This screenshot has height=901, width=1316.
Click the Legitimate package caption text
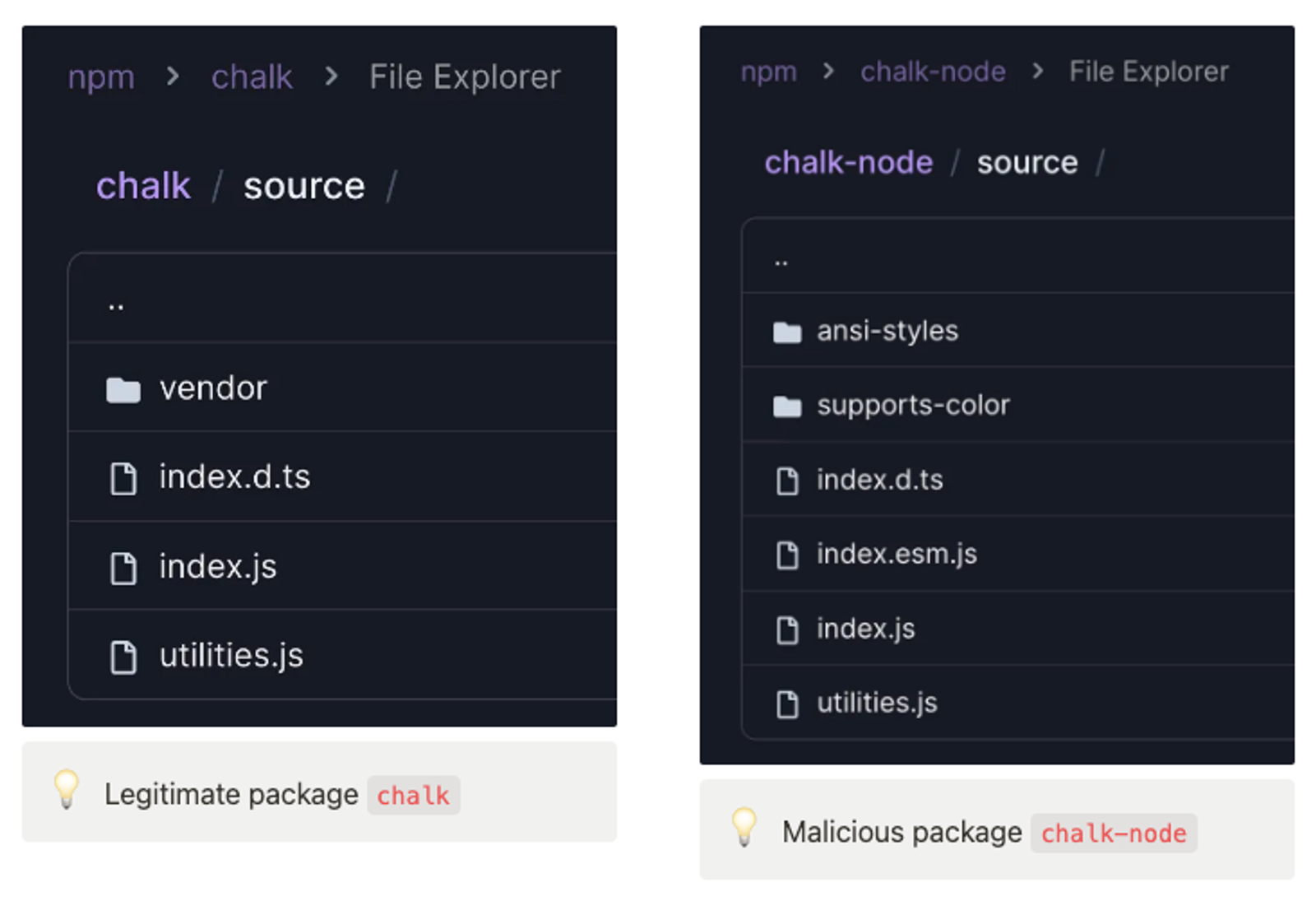[231, 795]
